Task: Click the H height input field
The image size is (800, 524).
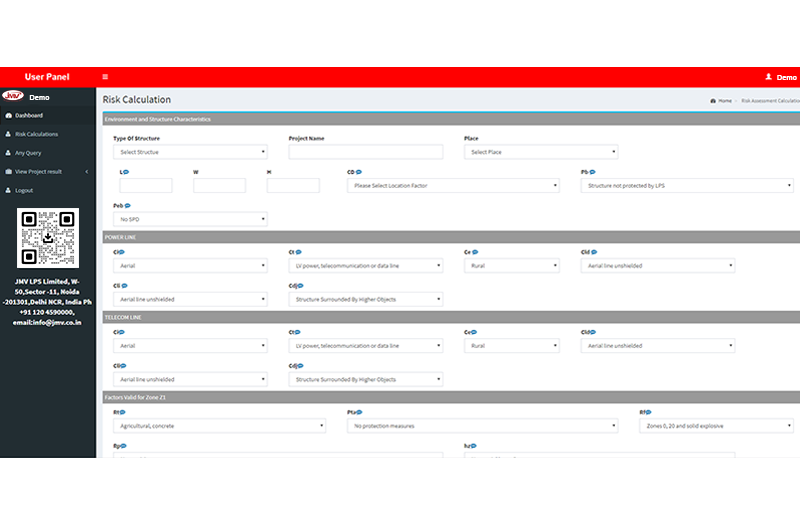Action: 293,186
